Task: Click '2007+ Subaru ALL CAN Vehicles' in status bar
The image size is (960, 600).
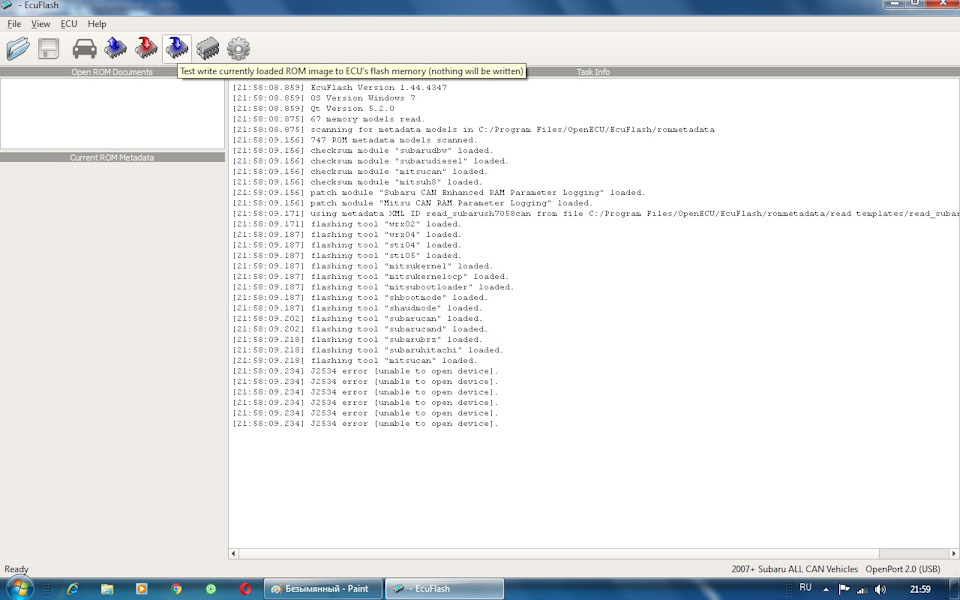Action: tap(795, 569)
